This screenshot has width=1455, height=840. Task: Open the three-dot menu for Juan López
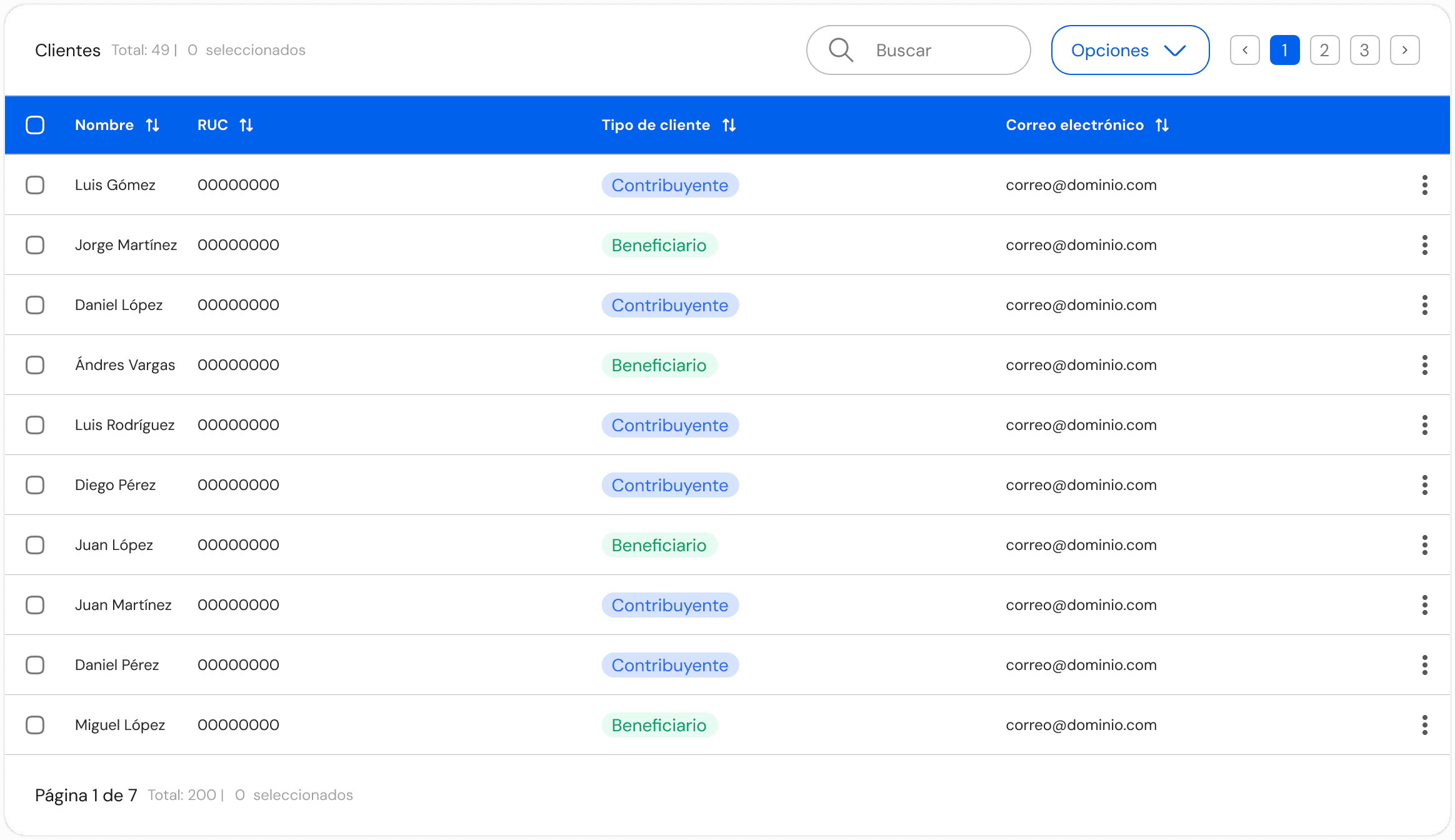pos(1424,545)
